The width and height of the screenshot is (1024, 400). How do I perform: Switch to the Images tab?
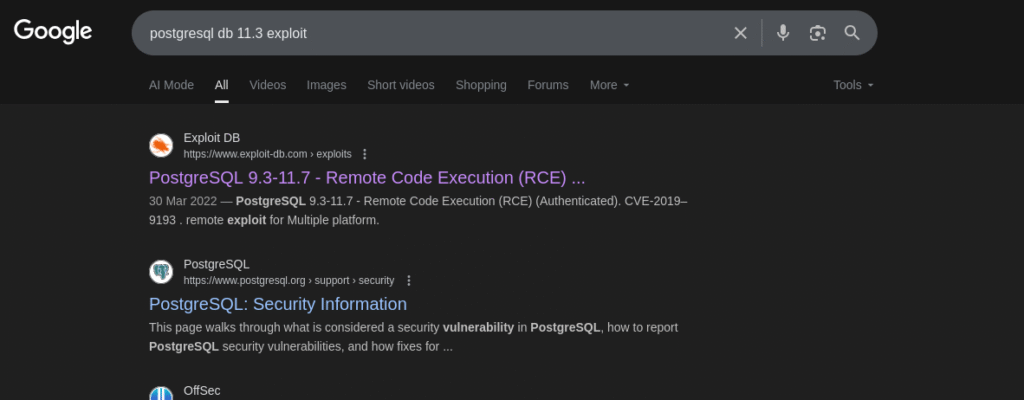326,85
